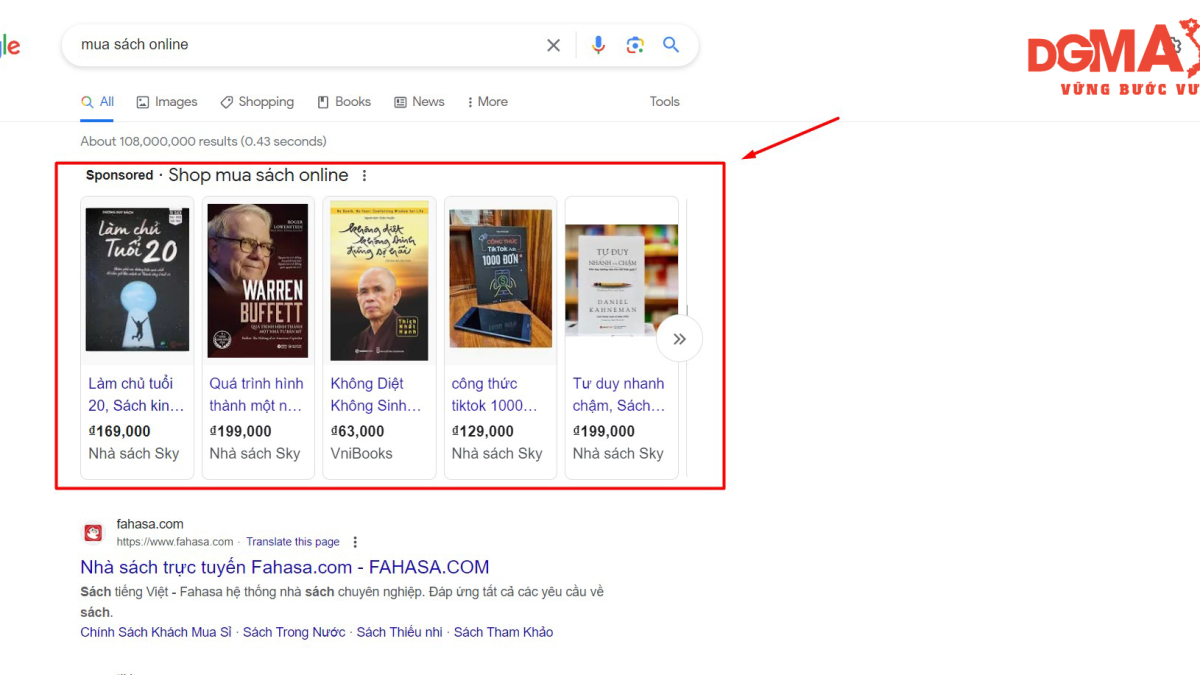Open 'Nhà sách trực tuyến Fahasa.com' result title
The width and height of the screenshot is (1200, 675).
click(x=285, y=567)
